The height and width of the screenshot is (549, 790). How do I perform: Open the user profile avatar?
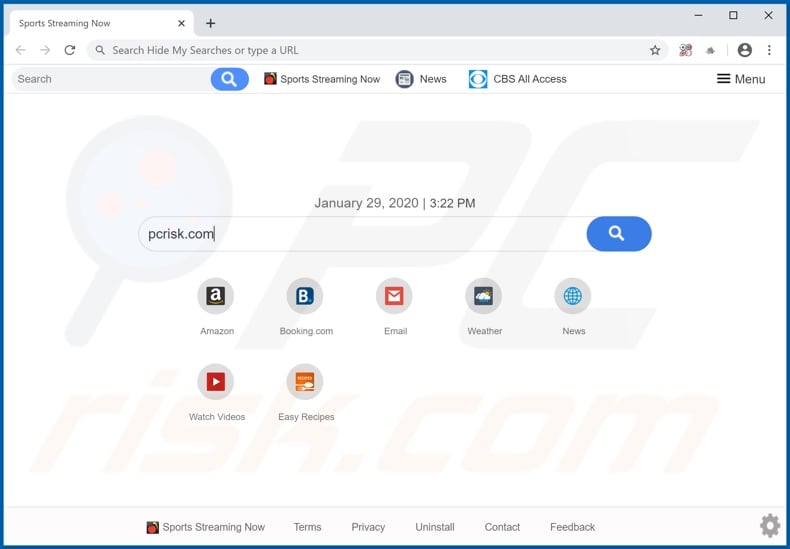click(745, 50)
